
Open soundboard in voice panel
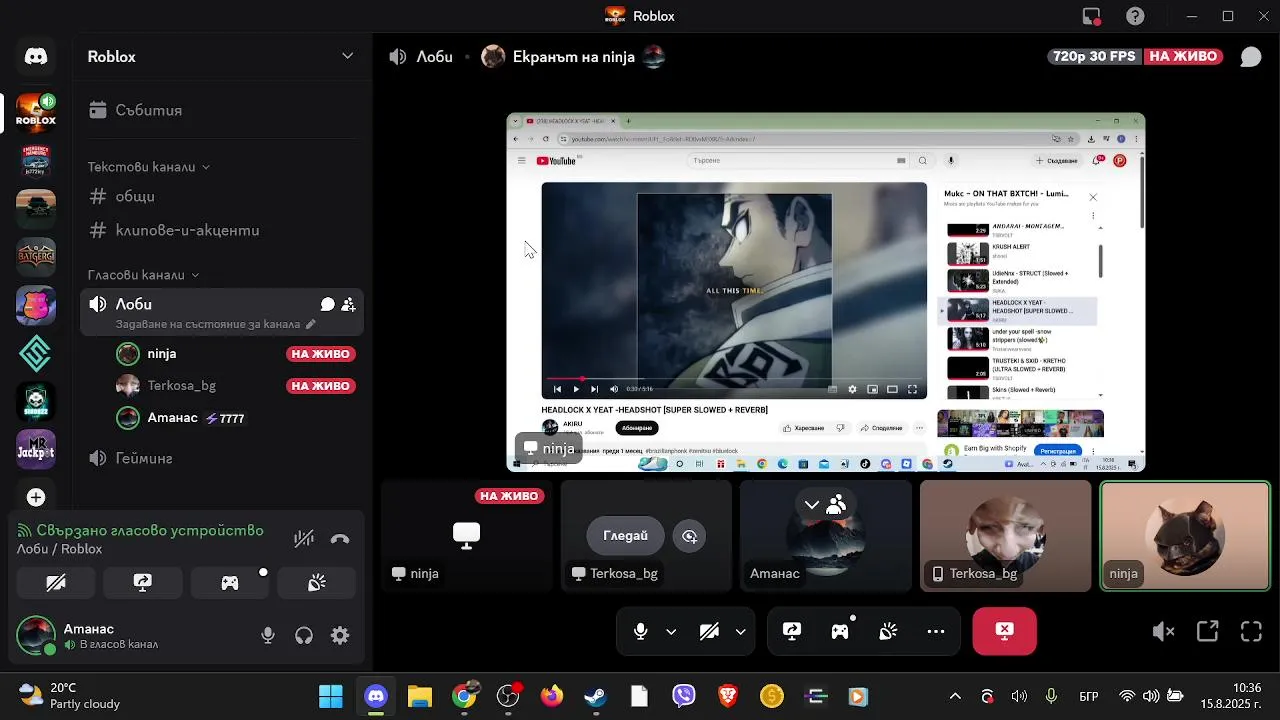point(317,583)
